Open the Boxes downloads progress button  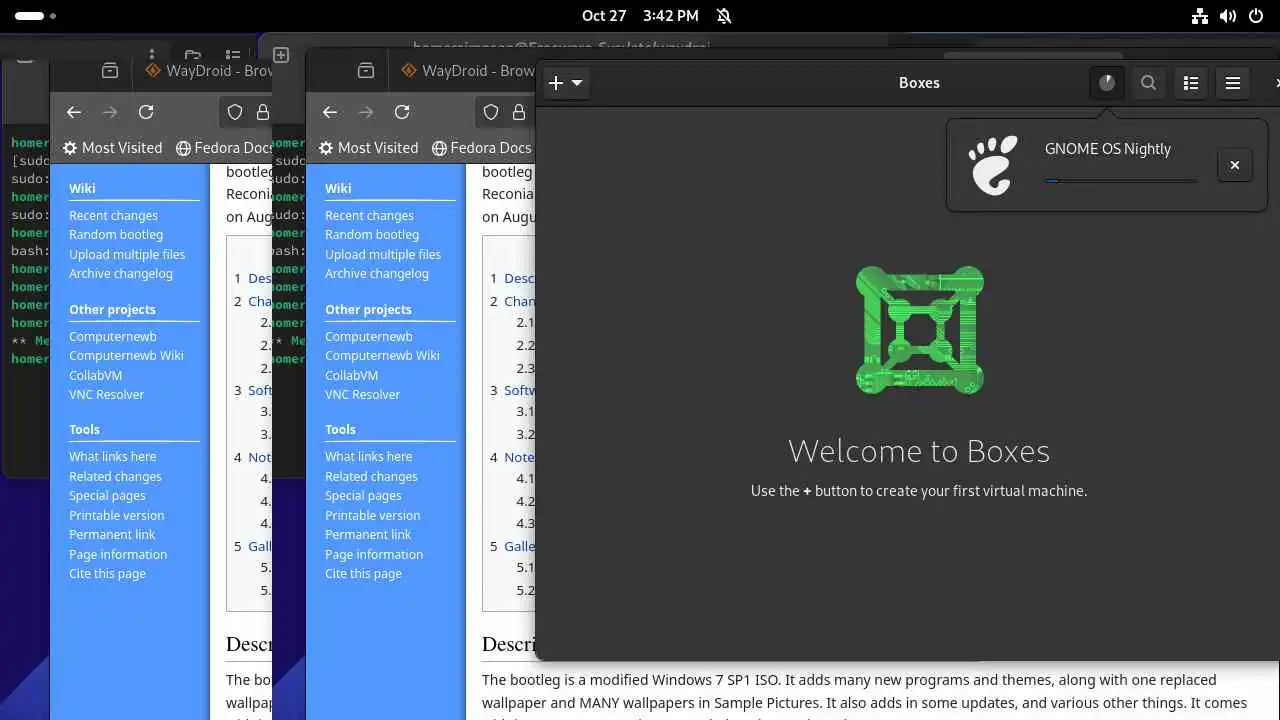tap(1106, 83)
